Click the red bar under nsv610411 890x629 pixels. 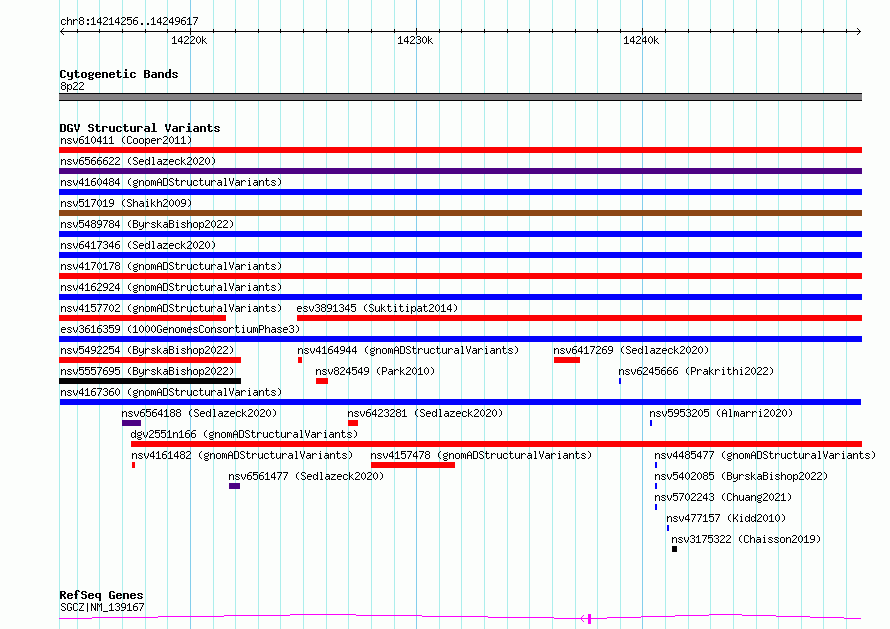coord(460,150)
